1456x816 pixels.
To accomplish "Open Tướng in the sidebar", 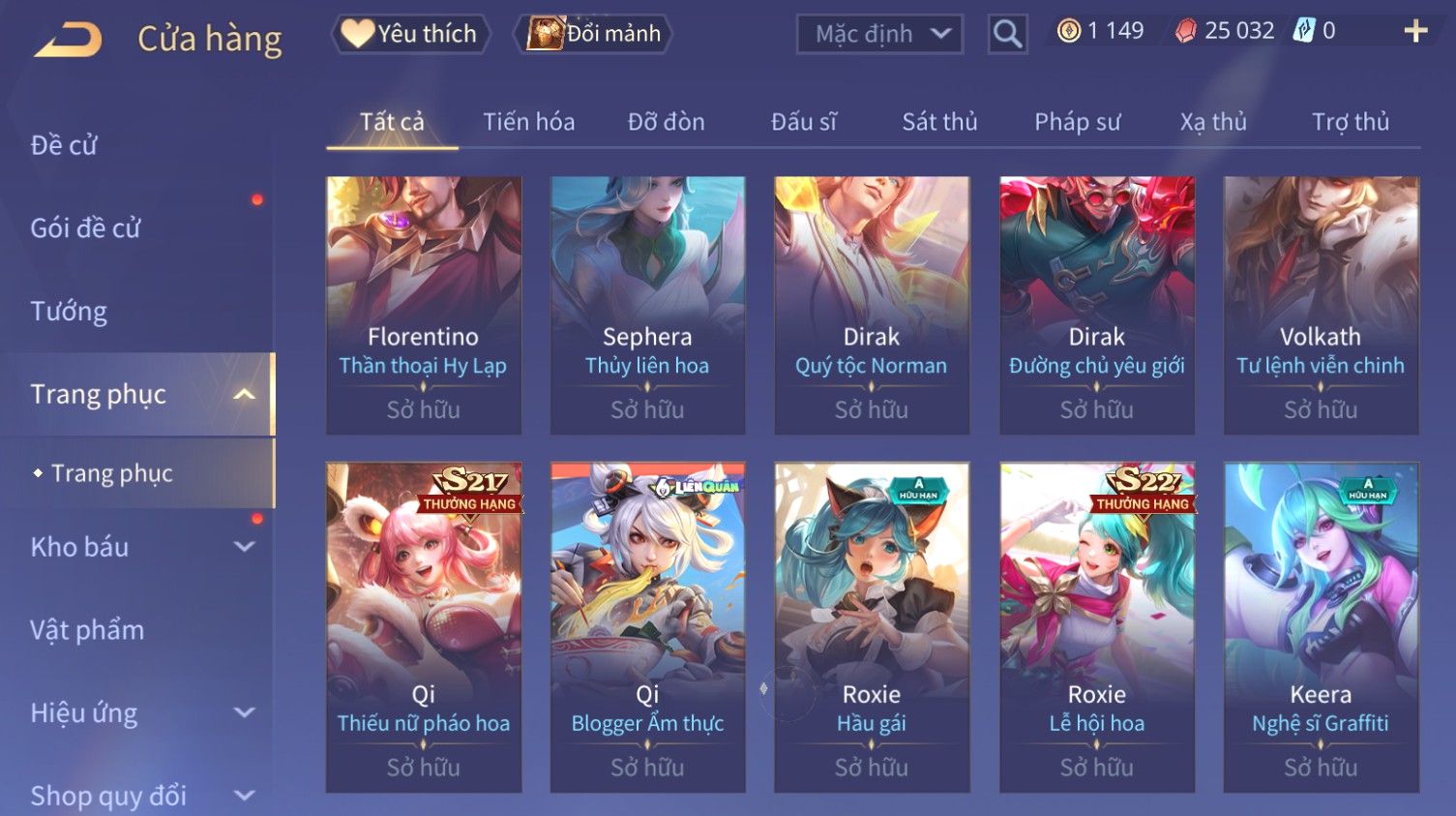I will pyautogui.click(x=69, y=311).
